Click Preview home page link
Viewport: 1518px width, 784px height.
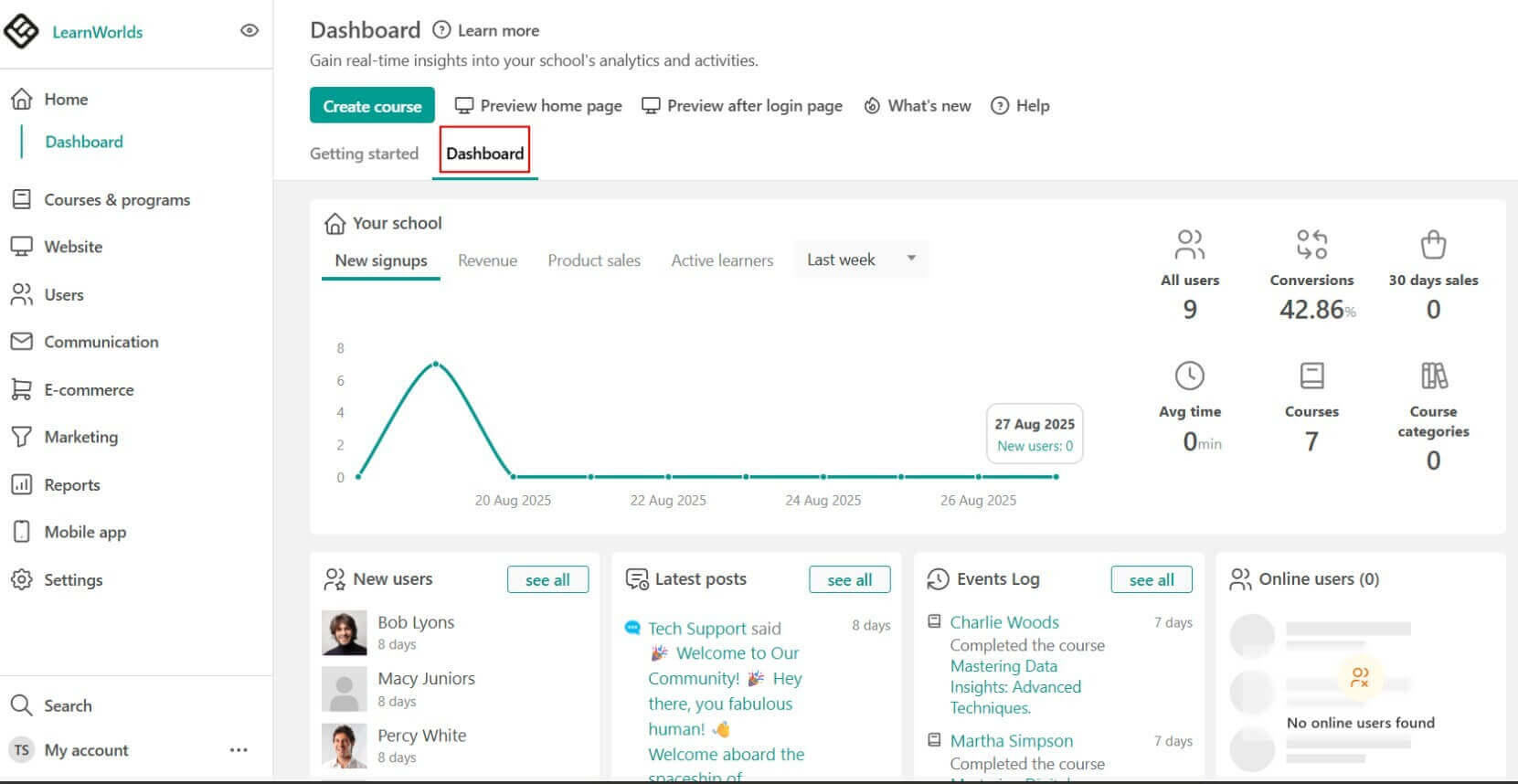click(x=539, y=106)
